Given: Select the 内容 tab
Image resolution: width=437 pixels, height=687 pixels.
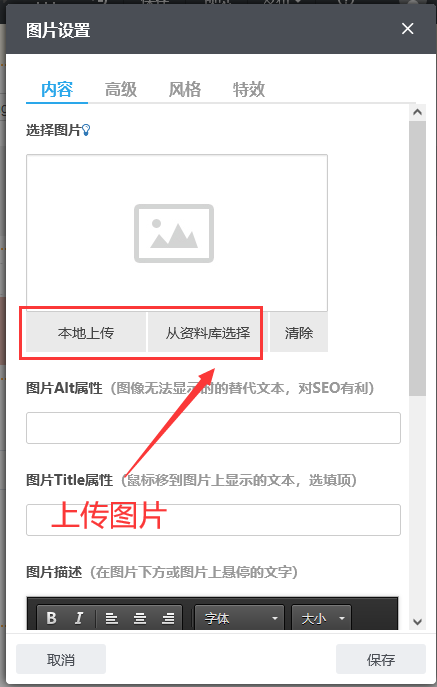Looking at the screenshot, I should 57,89.
